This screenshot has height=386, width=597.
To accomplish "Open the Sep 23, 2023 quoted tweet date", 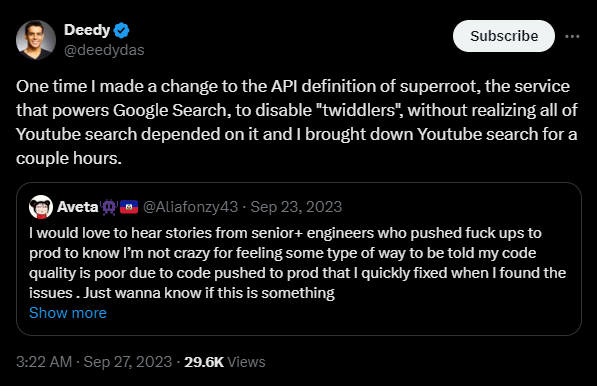I will click(x=296, y=207).
